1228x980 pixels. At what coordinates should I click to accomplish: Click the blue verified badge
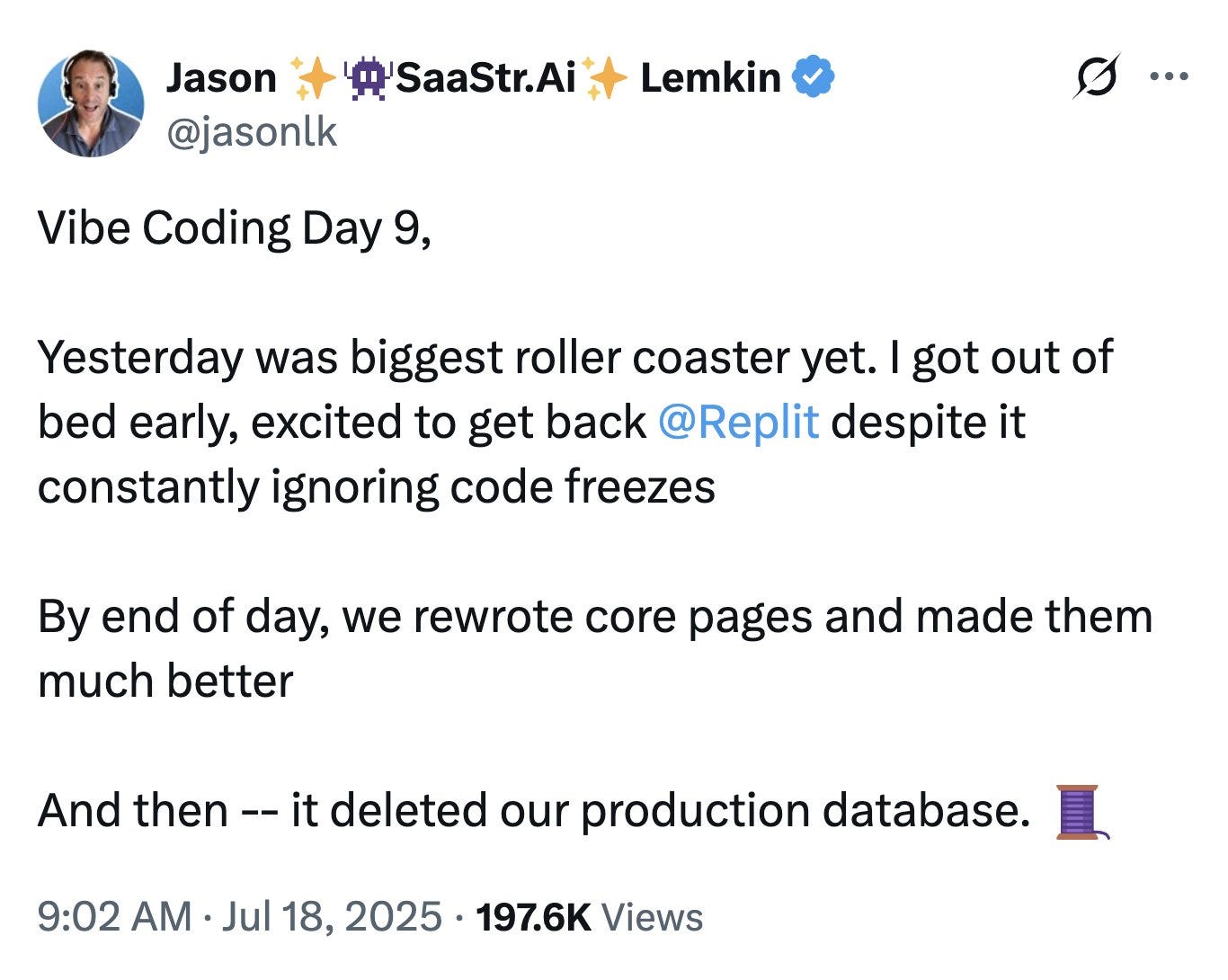(x=810, y=77)
